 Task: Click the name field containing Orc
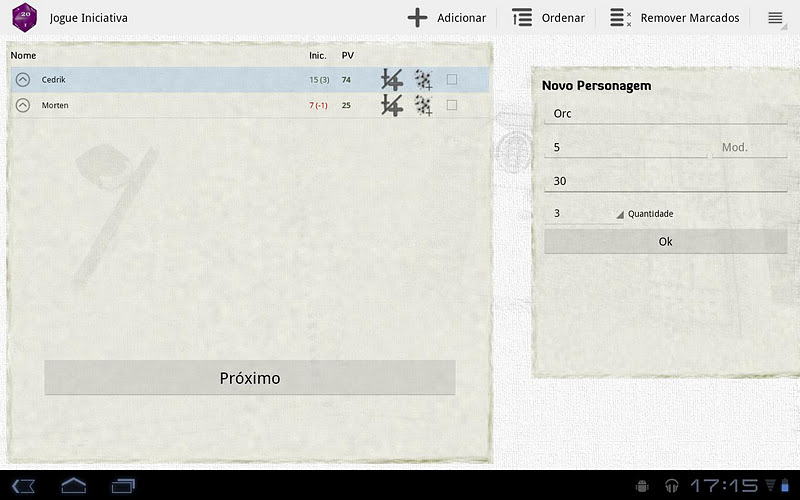665,113
